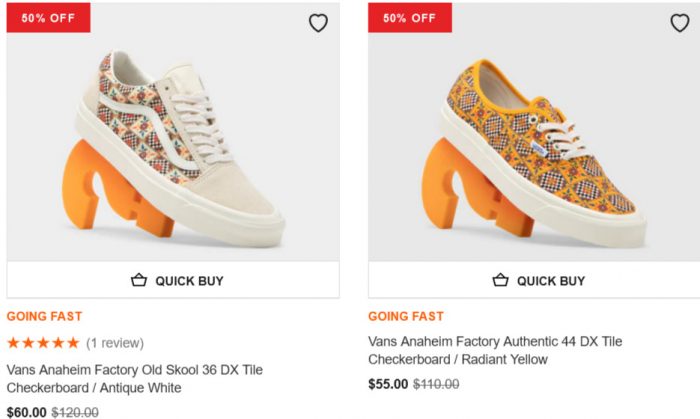Open the (1 review) link

[115, 343]
